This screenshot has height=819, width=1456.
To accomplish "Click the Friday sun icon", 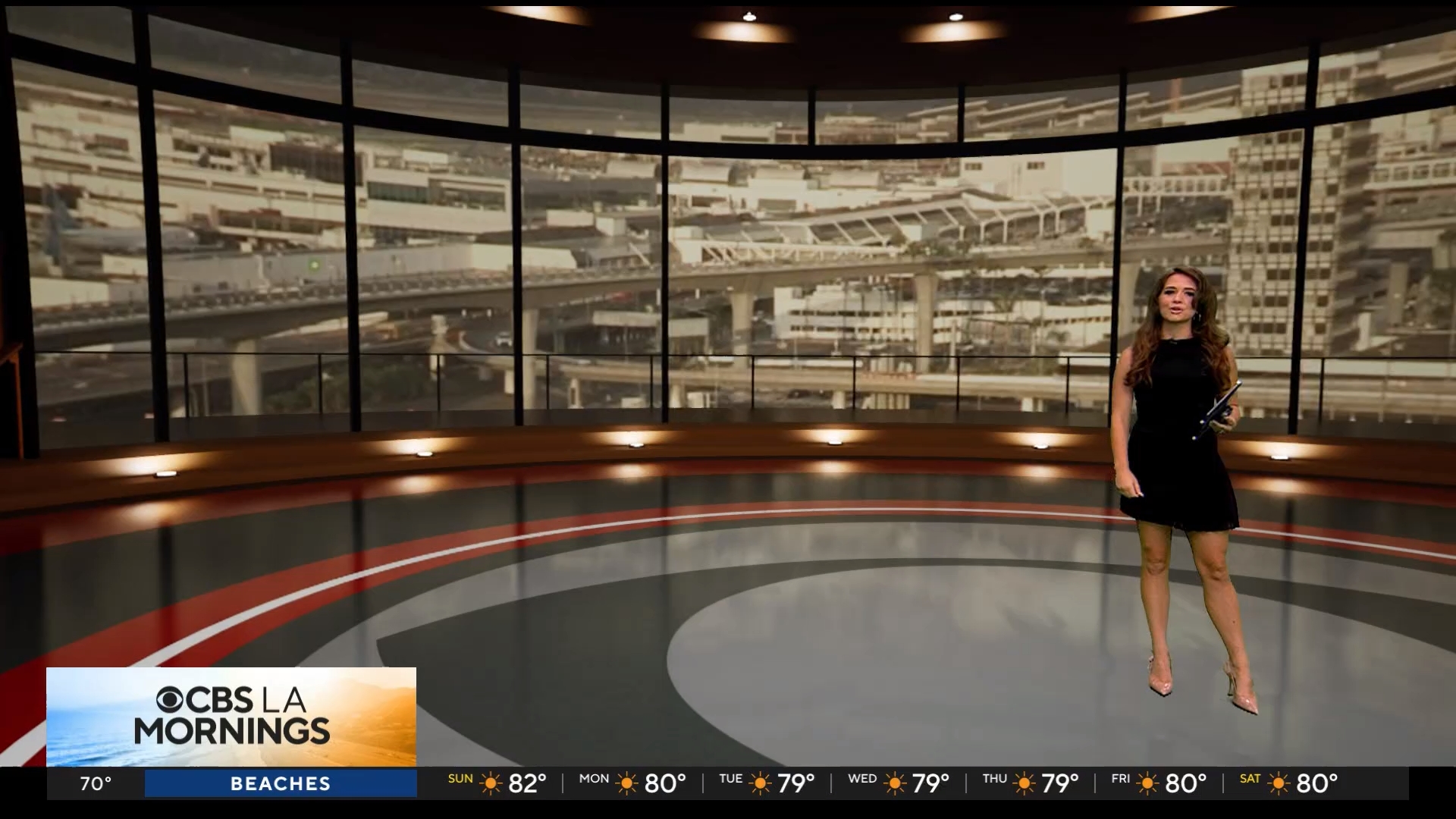I will click(x=1146, y=783).
